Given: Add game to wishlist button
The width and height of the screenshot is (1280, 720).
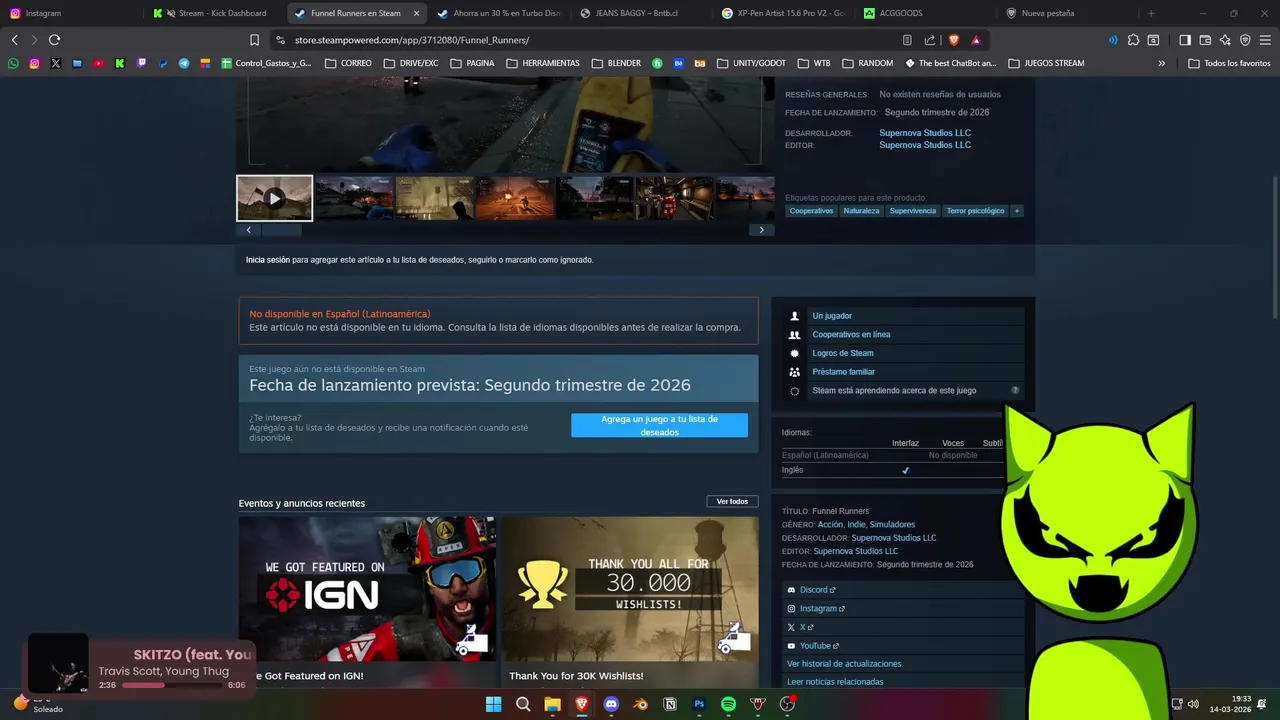Looking at the screenshot, I should pos(659,426).
